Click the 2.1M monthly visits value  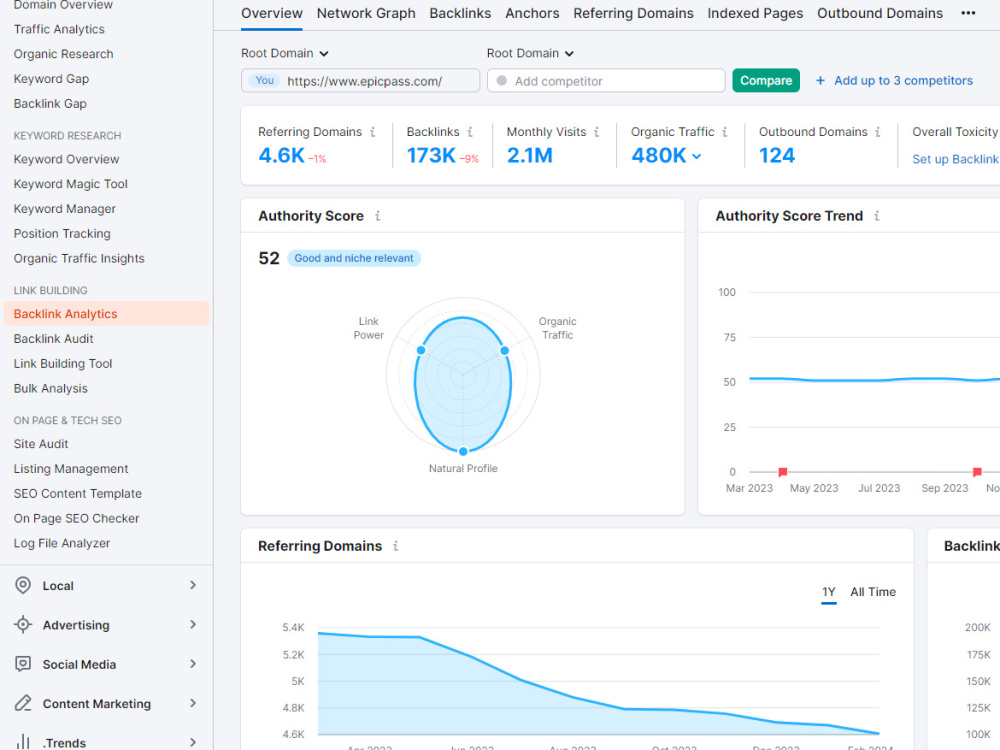click(529, 155)
